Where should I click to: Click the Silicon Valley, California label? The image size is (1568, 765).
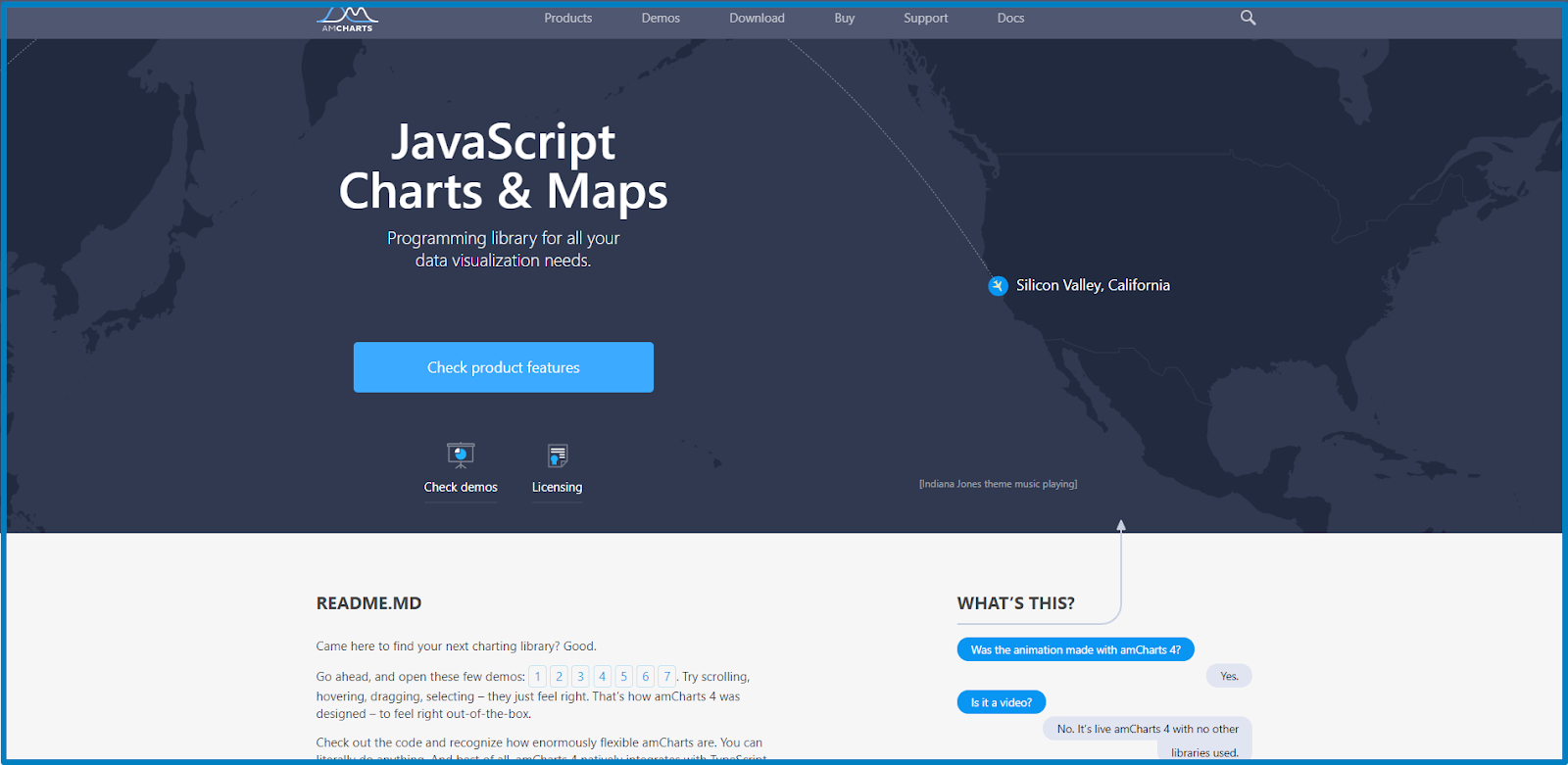1093,285
